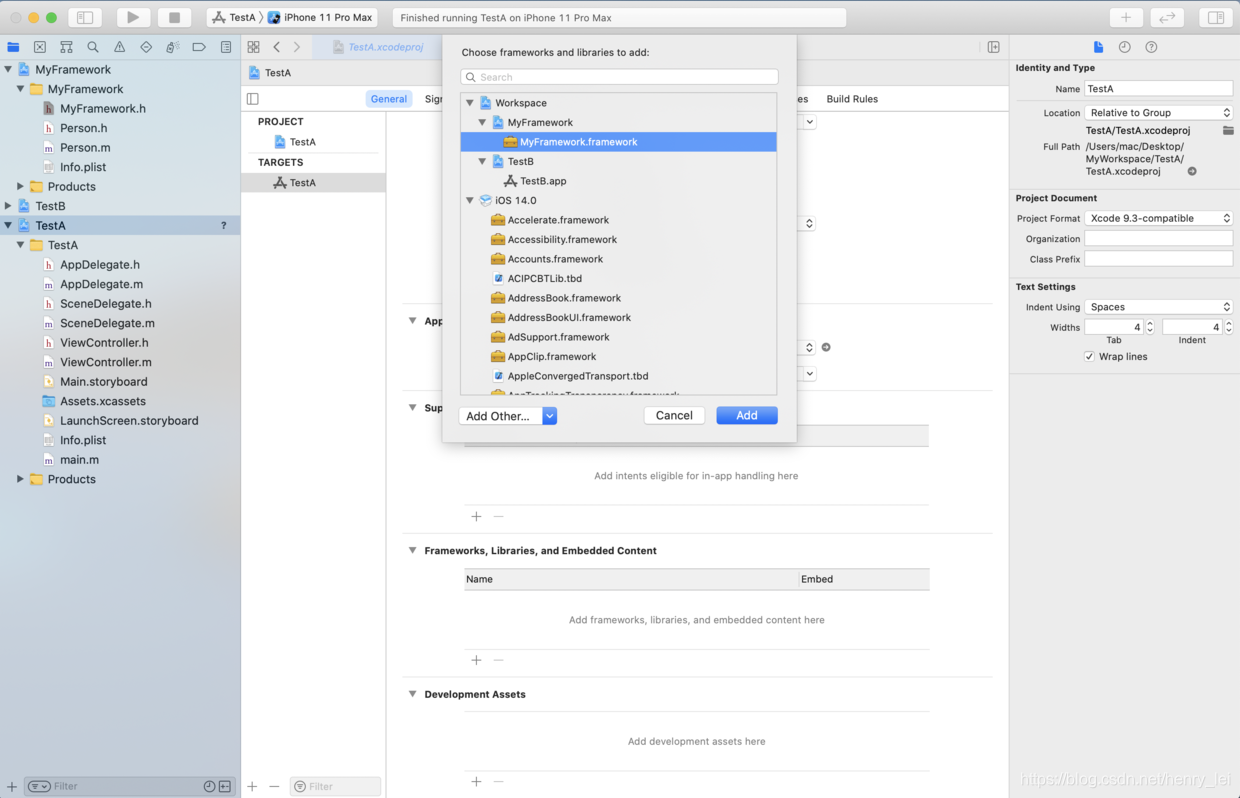Show the File inspector
Viewport: 1240px width, 798px height.
[x=1098, y=47]
